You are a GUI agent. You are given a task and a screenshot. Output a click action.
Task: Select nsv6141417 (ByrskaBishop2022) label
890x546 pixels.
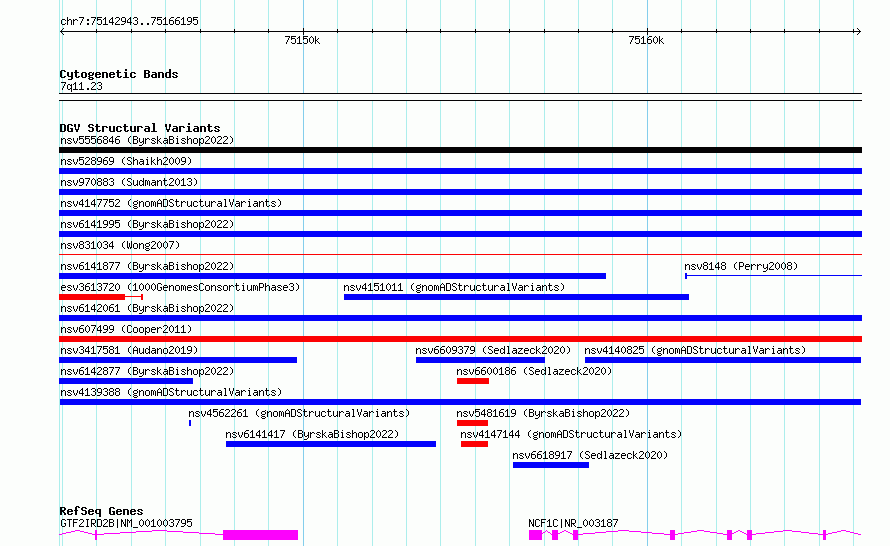tap(312, 434)
